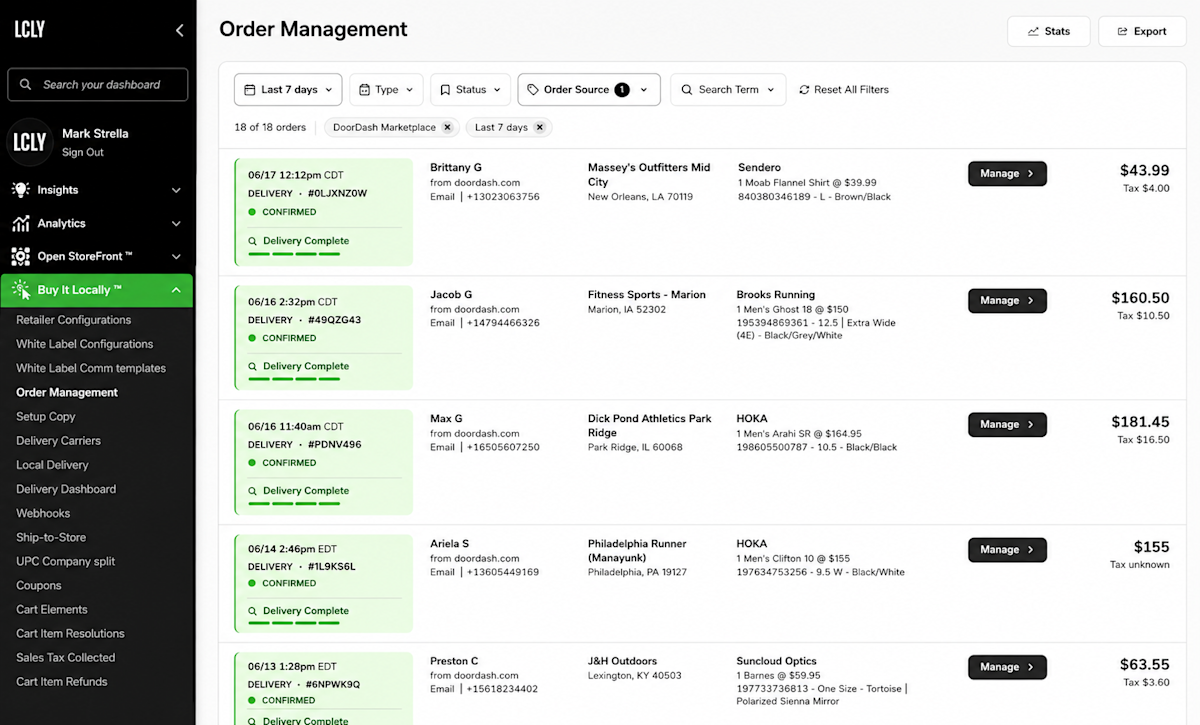Click the Export button

[1142, 32]
